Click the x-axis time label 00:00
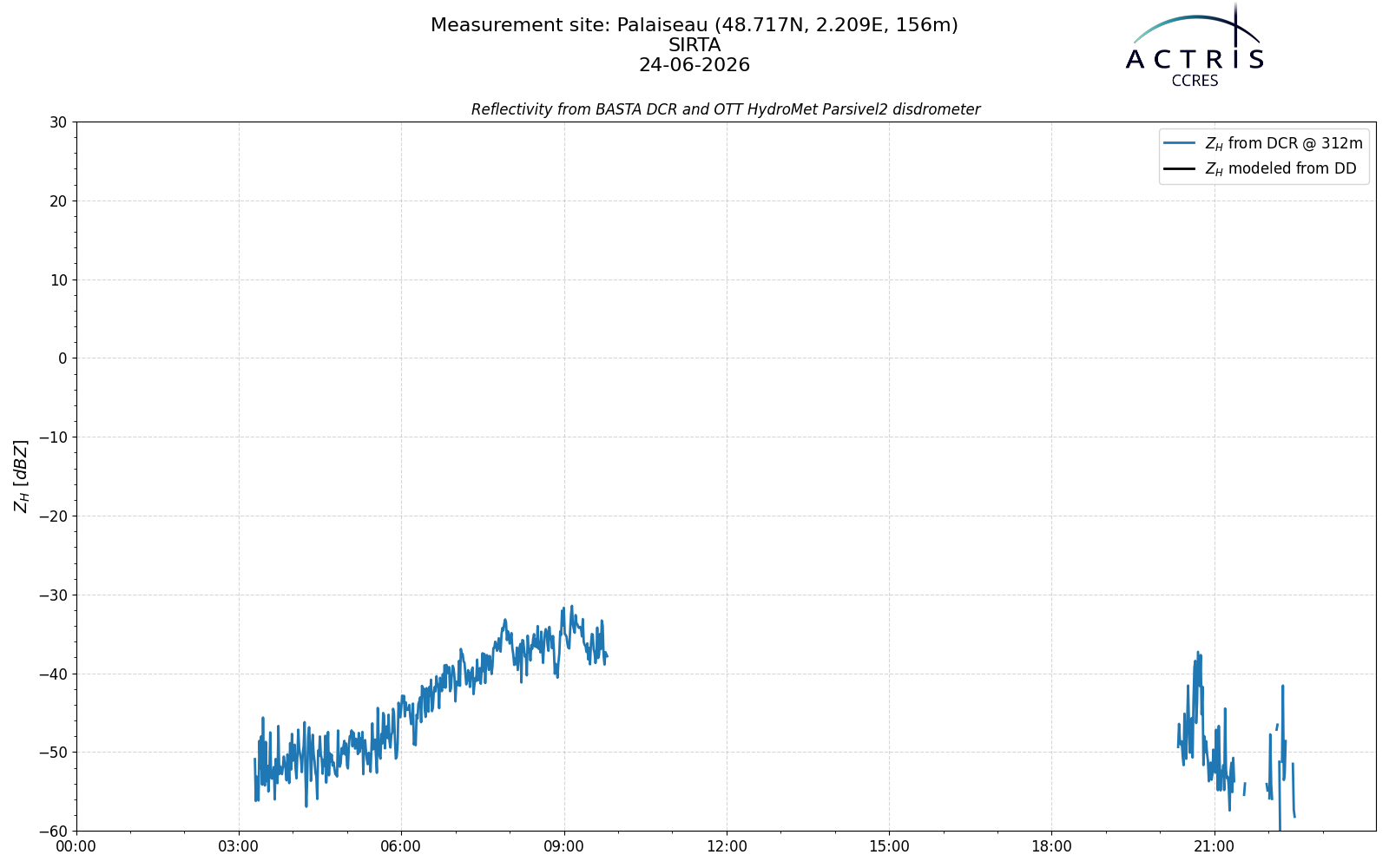 pos(76,847)
